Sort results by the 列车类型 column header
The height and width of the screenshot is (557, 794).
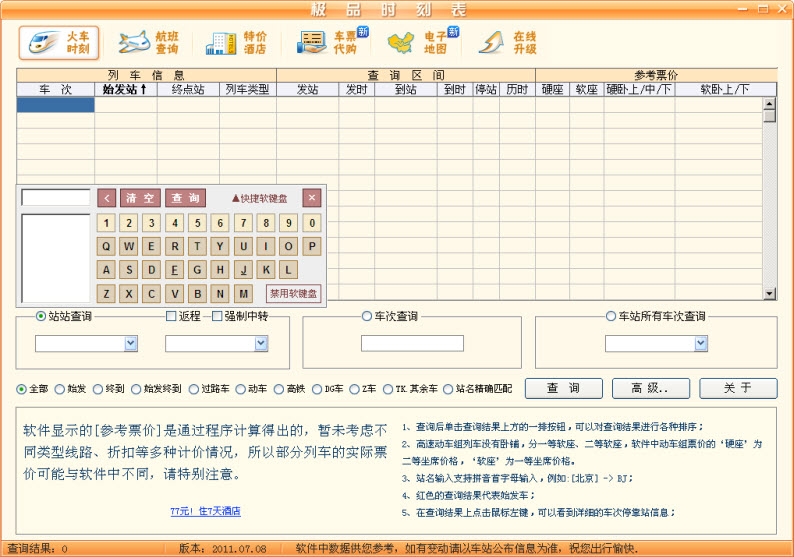pos(247,89)
